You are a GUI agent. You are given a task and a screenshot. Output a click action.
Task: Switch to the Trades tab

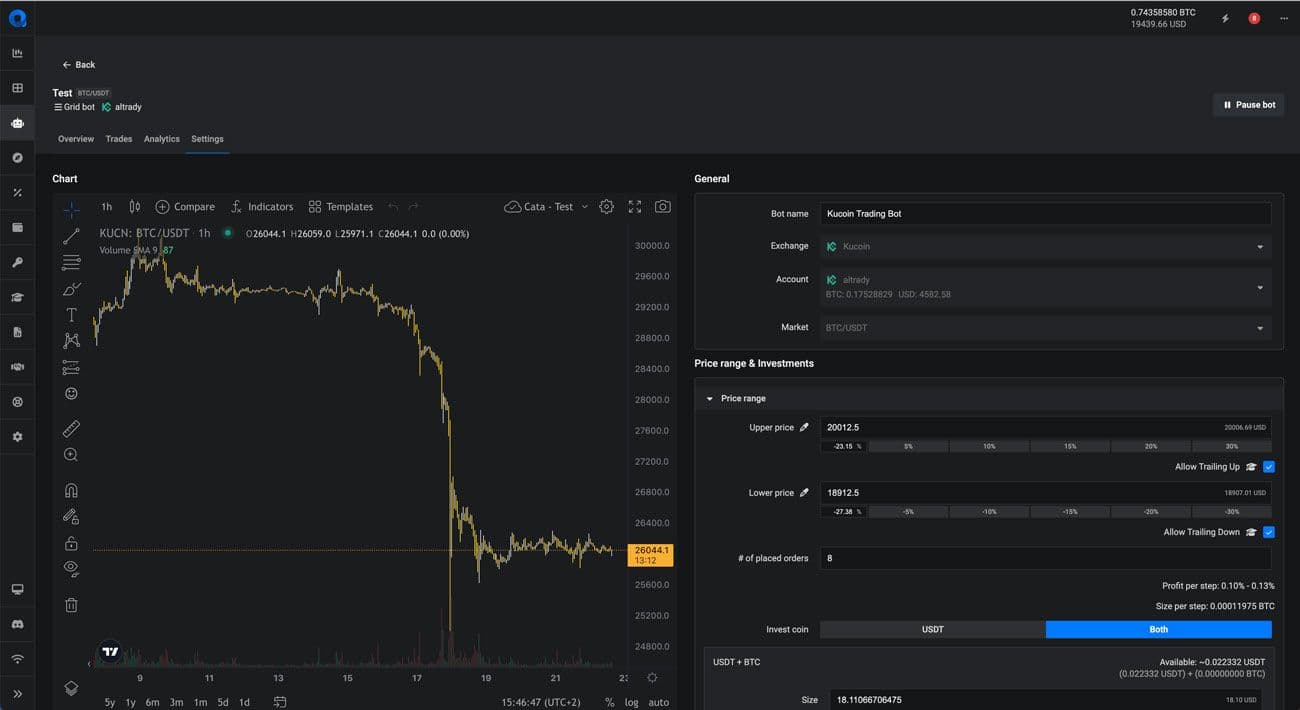[x=119, y=139]
